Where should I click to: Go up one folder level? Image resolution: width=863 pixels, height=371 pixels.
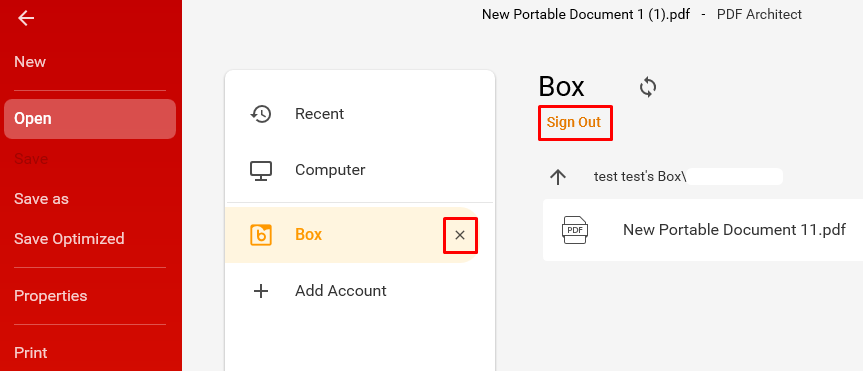pos(558,177)
